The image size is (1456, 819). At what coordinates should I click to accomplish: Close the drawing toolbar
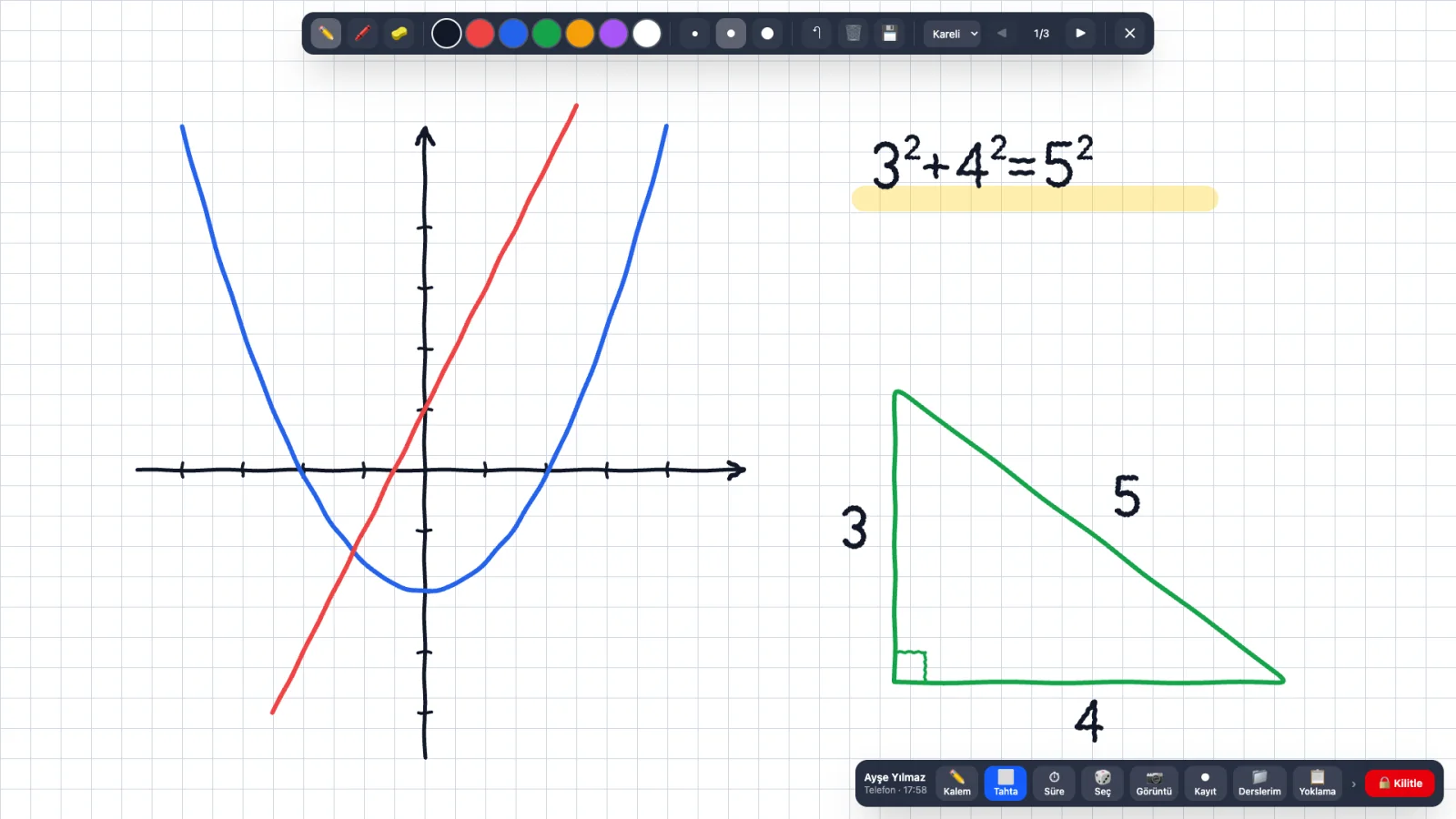[1129, 34]
